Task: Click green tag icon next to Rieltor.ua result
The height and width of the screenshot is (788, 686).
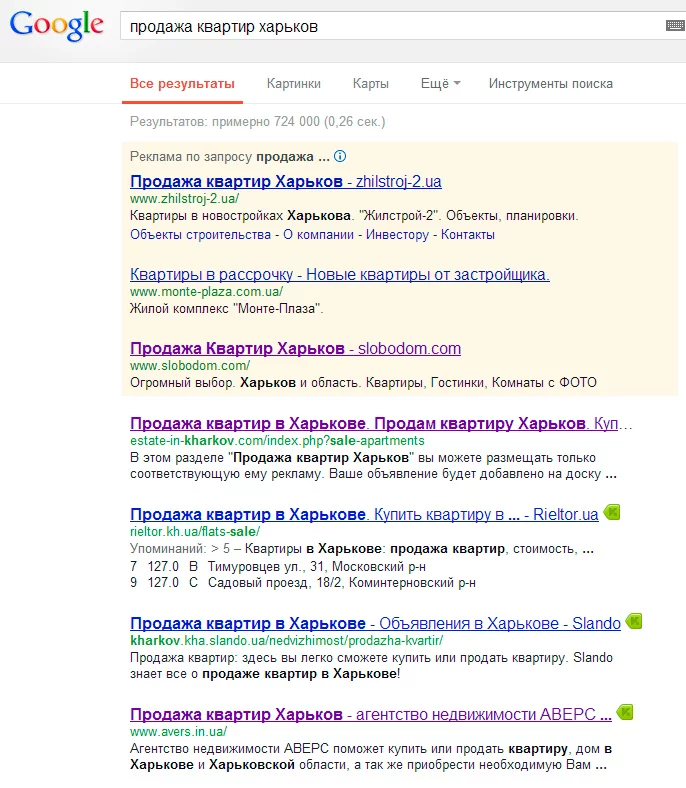Action: [x=612, y=513]
